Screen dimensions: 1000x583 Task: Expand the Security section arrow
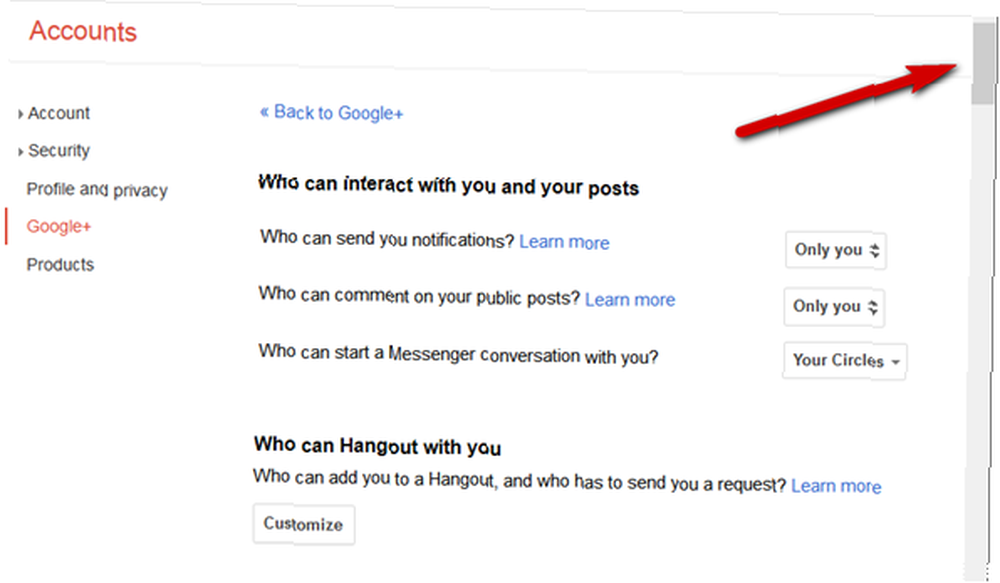(x=20, y=152)
